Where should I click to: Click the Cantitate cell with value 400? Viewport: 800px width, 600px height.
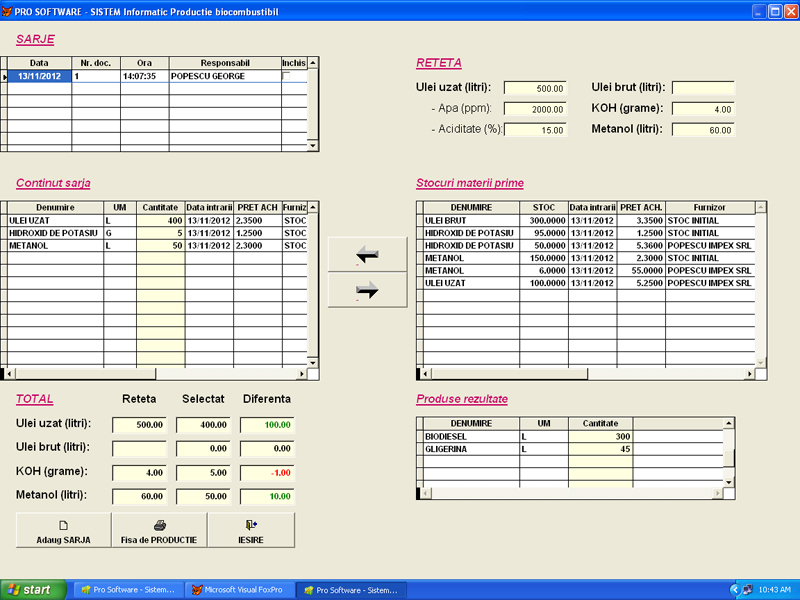click(160, 220)
